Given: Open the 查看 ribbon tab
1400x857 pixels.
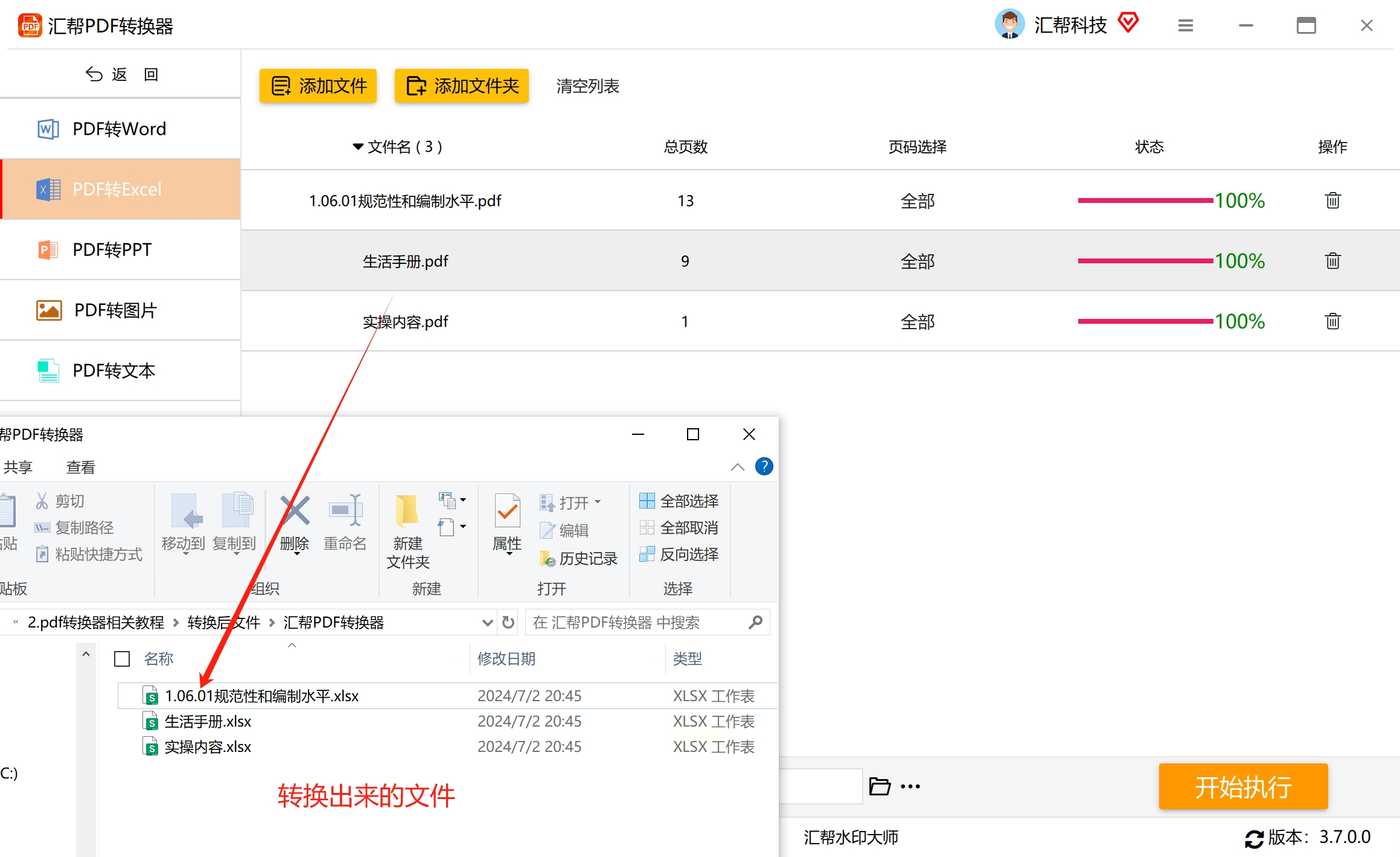Looking at the screenshot, I should (x=80, y=467).
